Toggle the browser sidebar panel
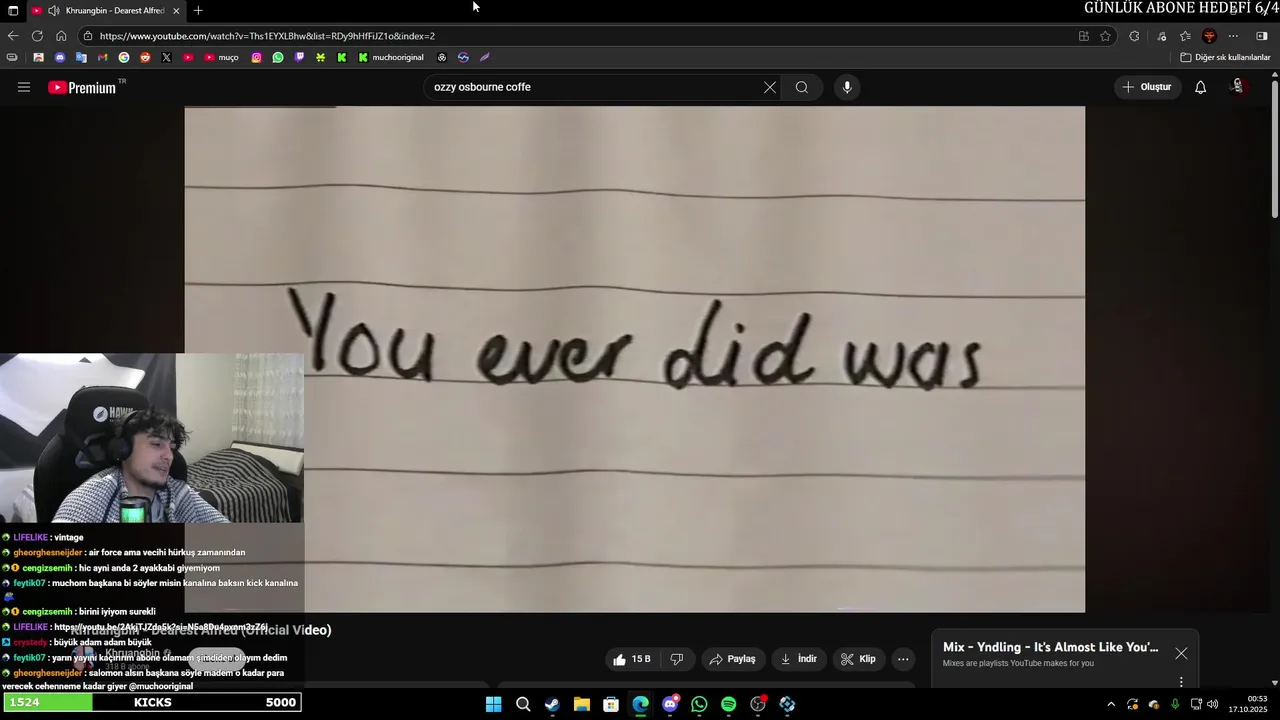This screenshot has width=1280, height=720. tap(1262, 36)
